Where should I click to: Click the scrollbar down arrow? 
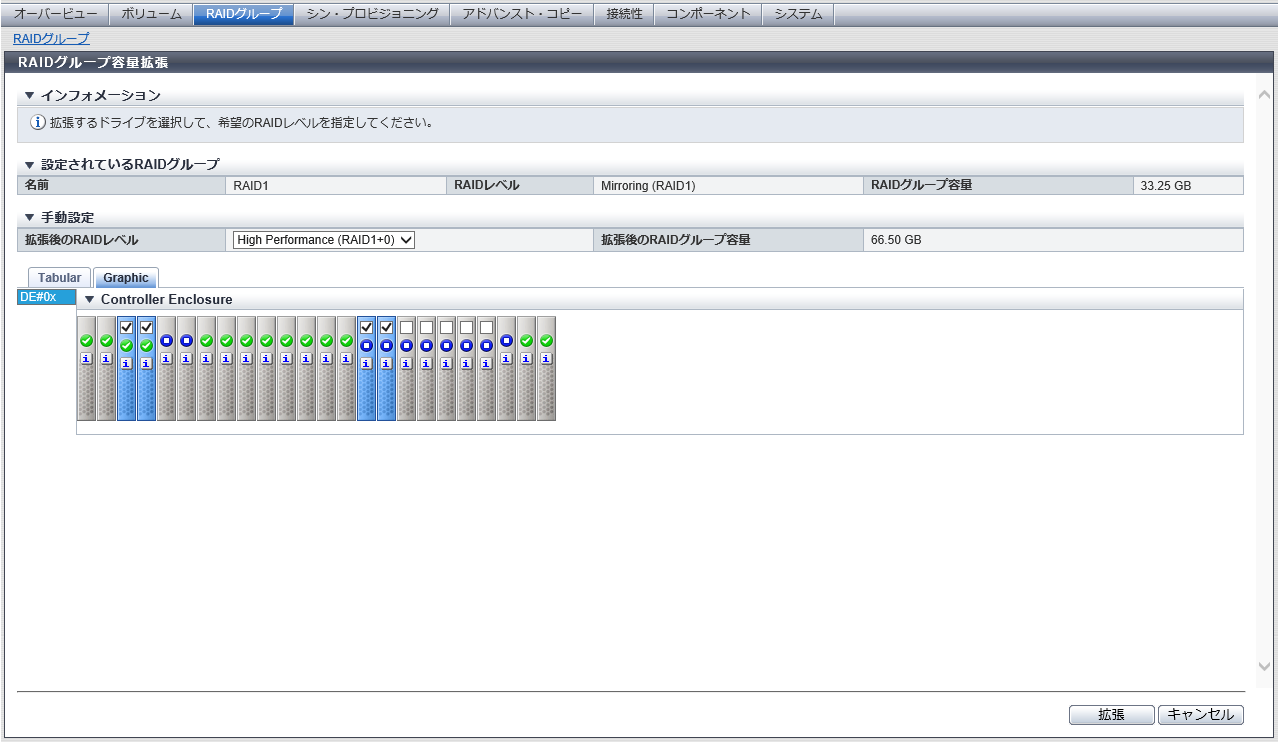(x=1264, y=666)
